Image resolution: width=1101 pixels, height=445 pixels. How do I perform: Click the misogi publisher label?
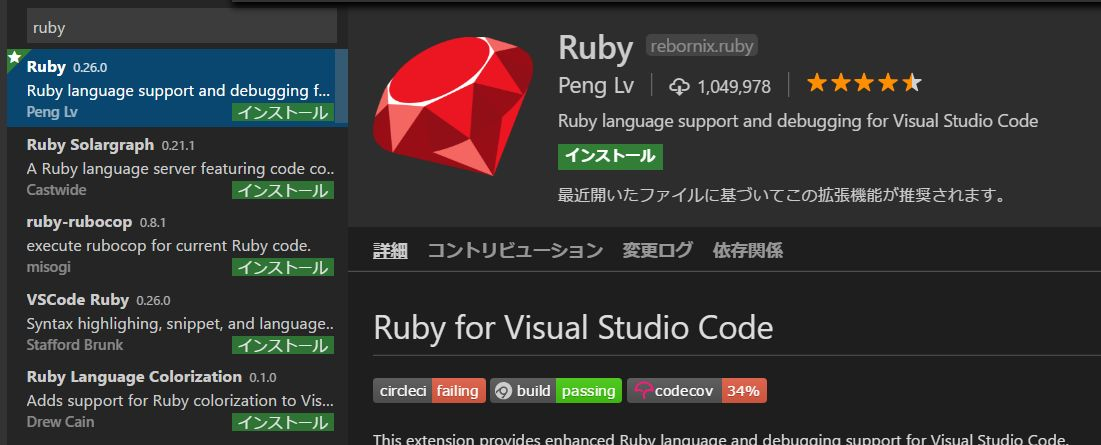coord(48,267)
